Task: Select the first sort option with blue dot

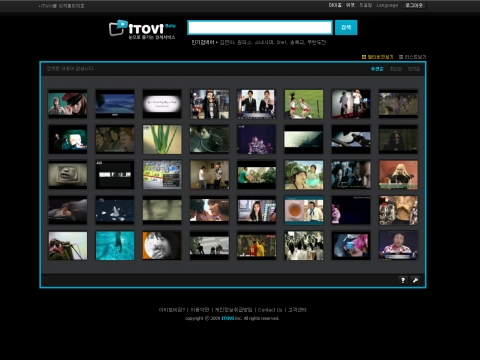Action: pyautogui.click(x=377, y=69)
